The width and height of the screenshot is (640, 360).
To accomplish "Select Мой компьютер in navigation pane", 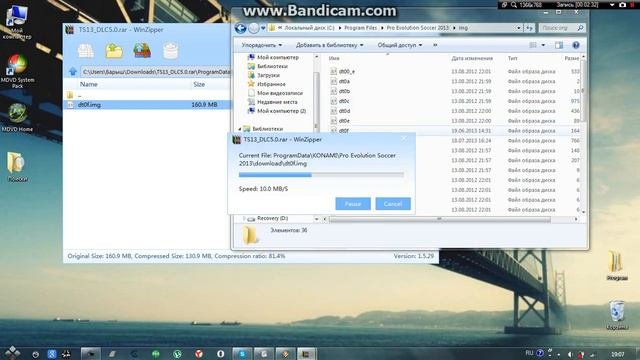I will 278,58.
